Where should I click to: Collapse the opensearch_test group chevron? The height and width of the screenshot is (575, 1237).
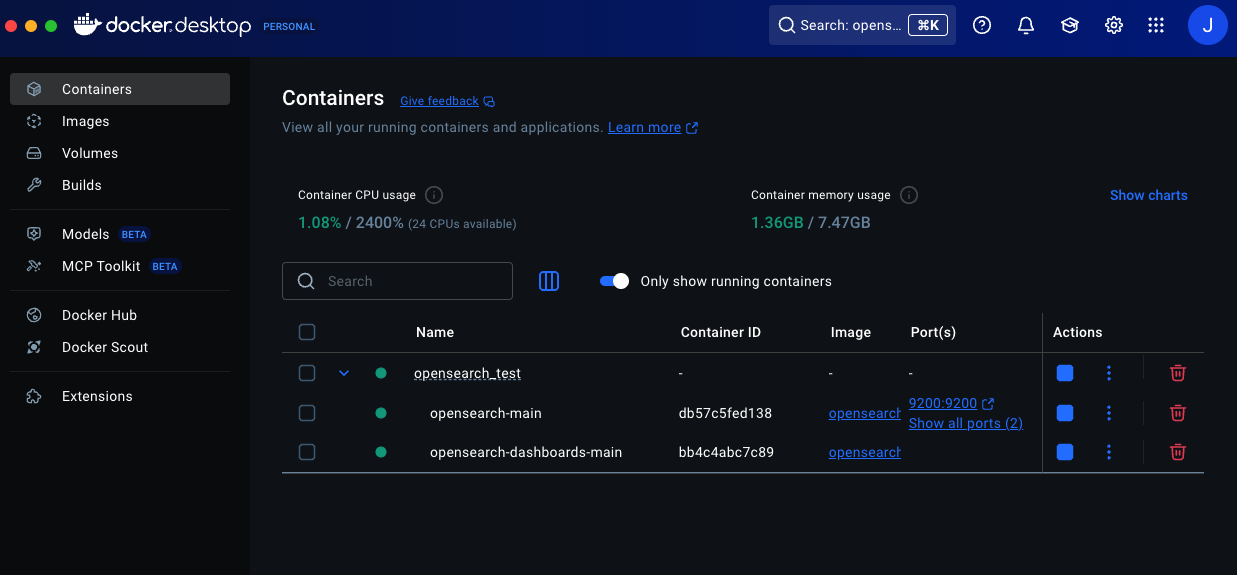tap(344, 373)
